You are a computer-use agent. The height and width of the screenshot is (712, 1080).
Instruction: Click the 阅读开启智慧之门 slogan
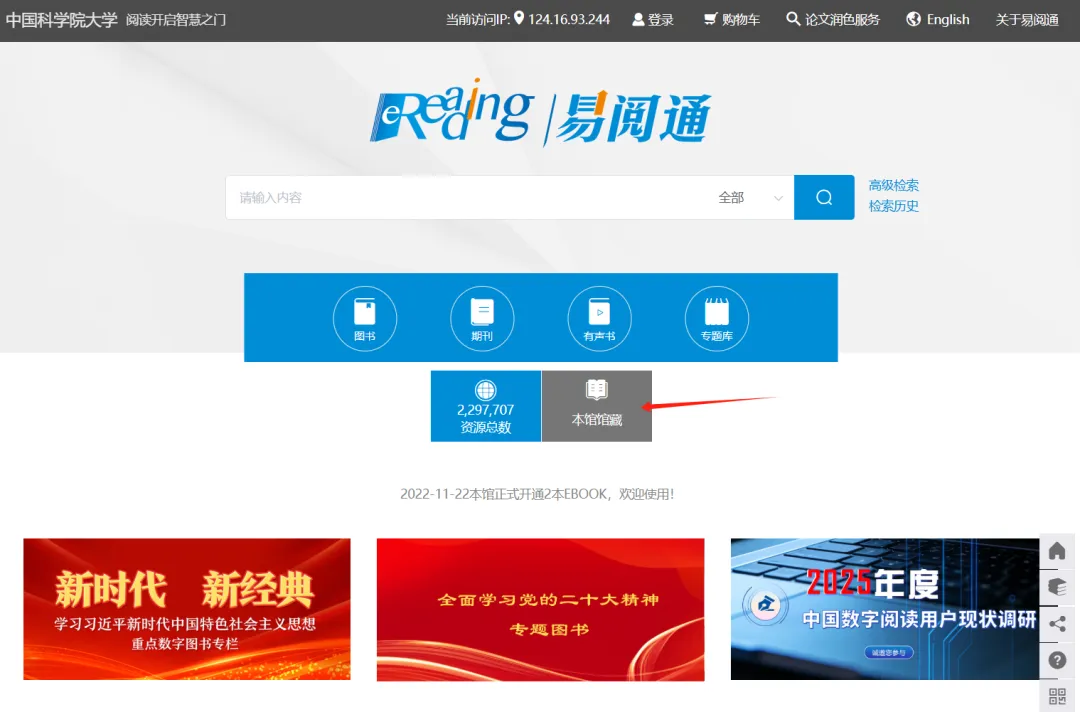pyautogui.click(x=176, y=20)
